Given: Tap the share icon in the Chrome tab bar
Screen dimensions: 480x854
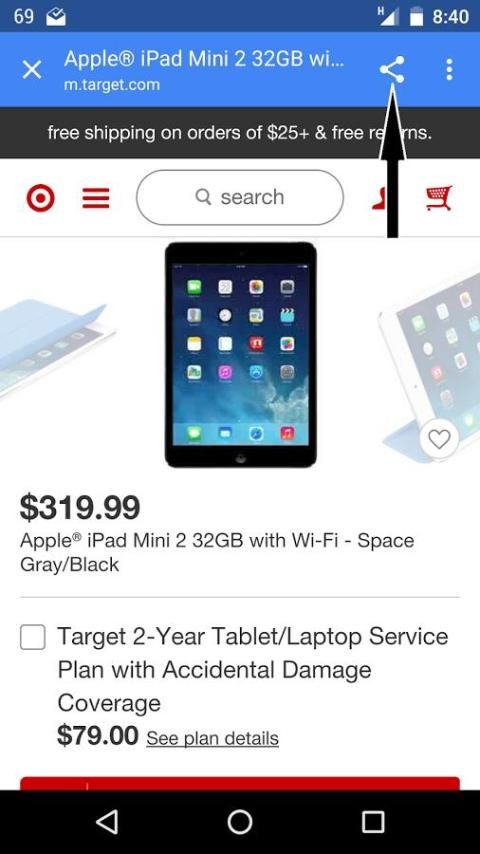Looking at the screenshot, I should 392,70.
